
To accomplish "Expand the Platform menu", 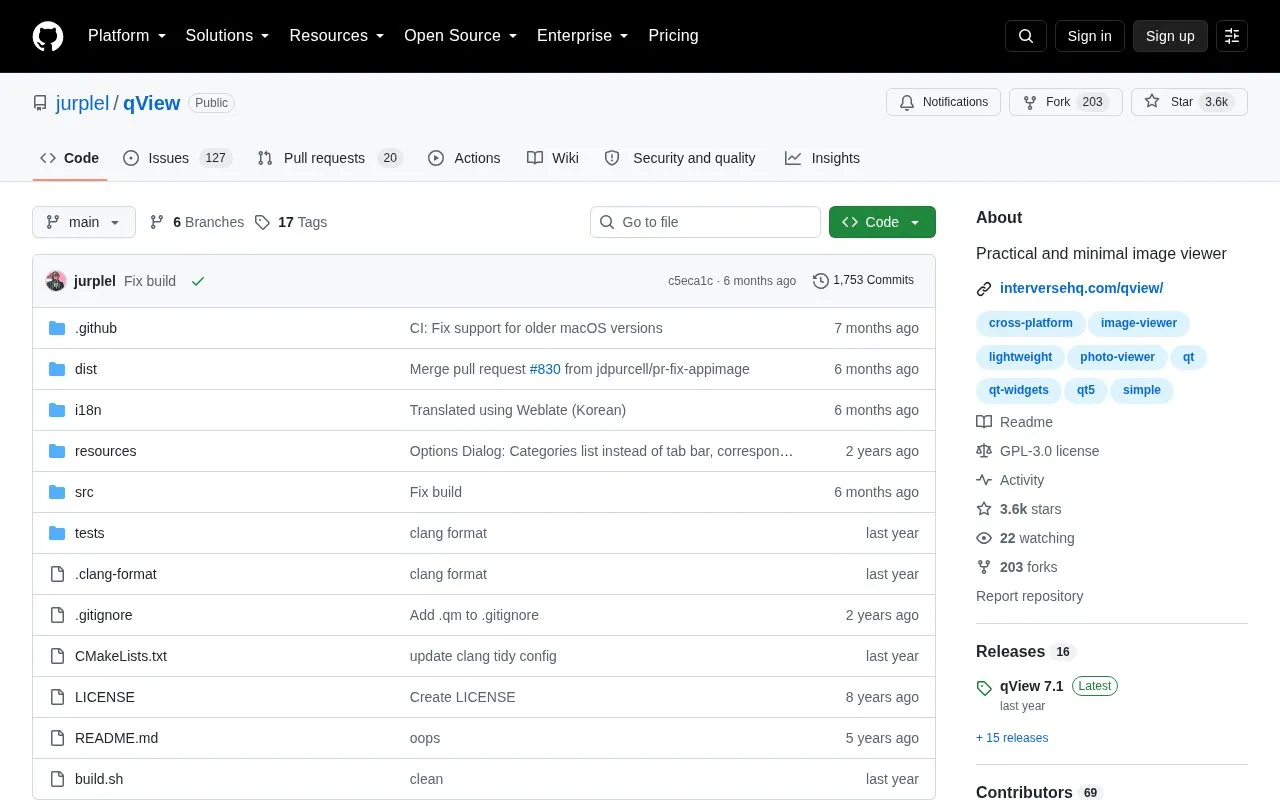I will coord(127,36).
